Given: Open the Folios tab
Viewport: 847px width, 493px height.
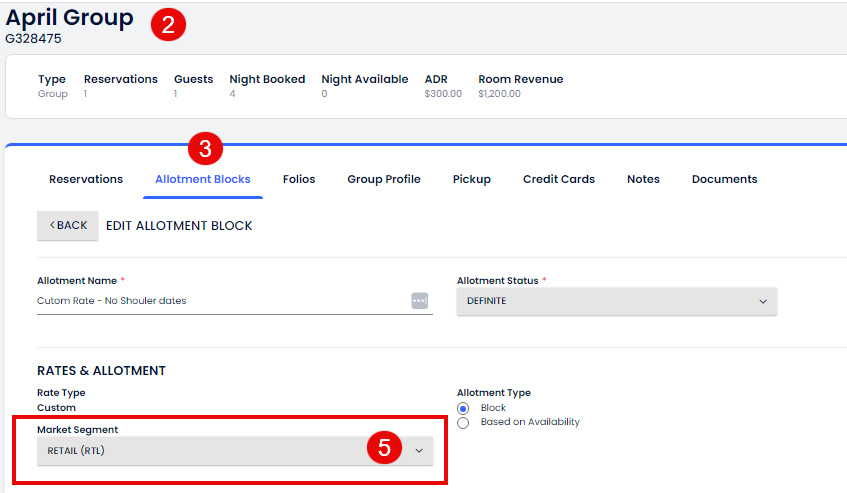Looking at the screenshot, I should tap(299, 179).
